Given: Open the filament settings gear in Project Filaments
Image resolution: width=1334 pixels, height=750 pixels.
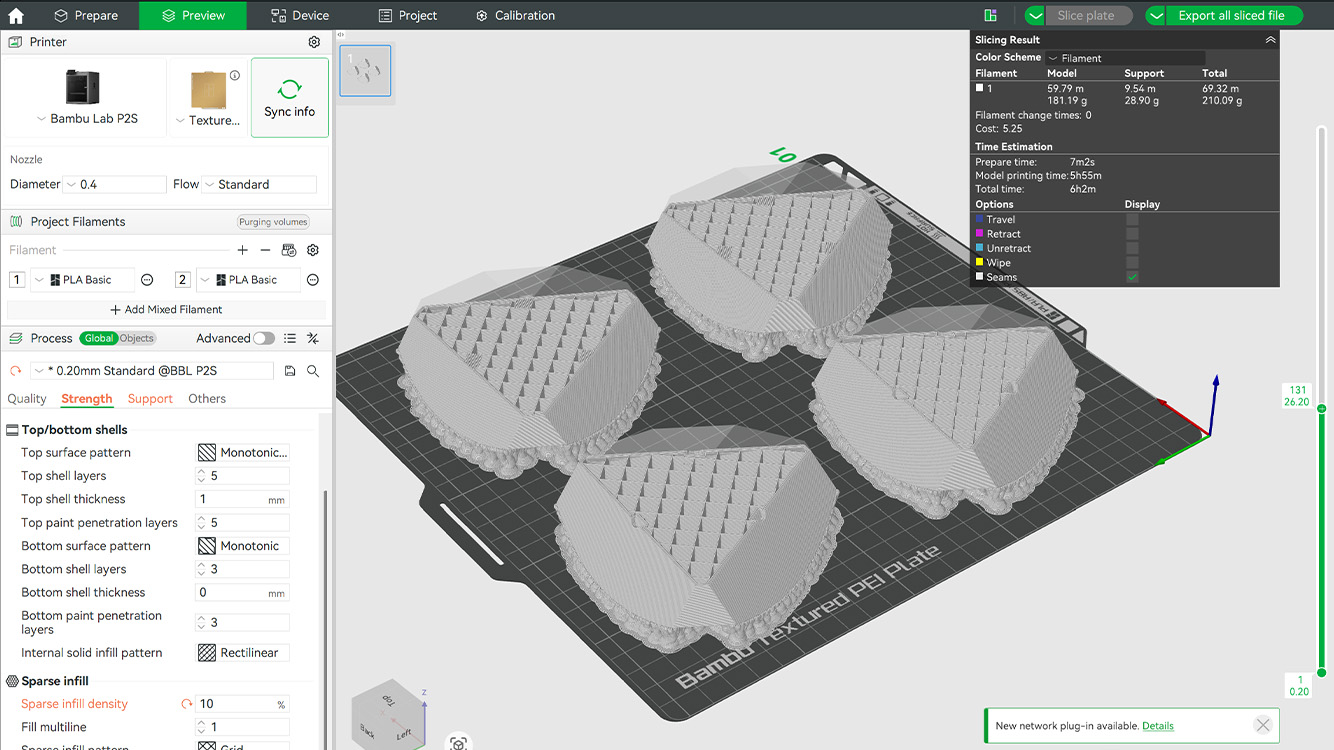Looking at the screenshot, I should [x=313, y=250].
